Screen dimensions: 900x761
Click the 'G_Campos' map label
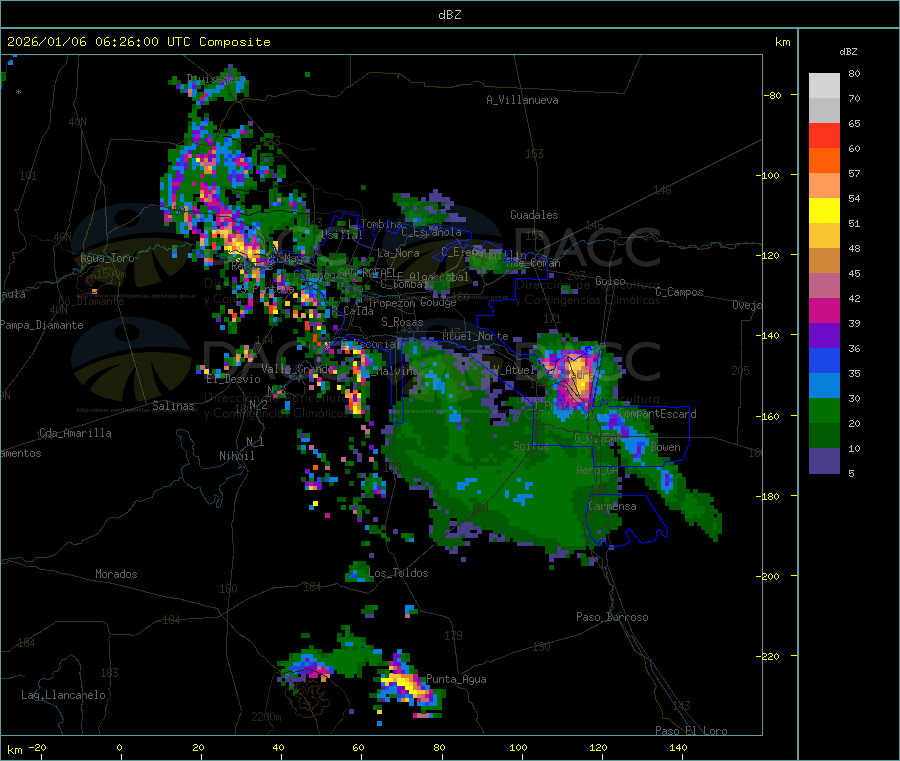(680, 293)
